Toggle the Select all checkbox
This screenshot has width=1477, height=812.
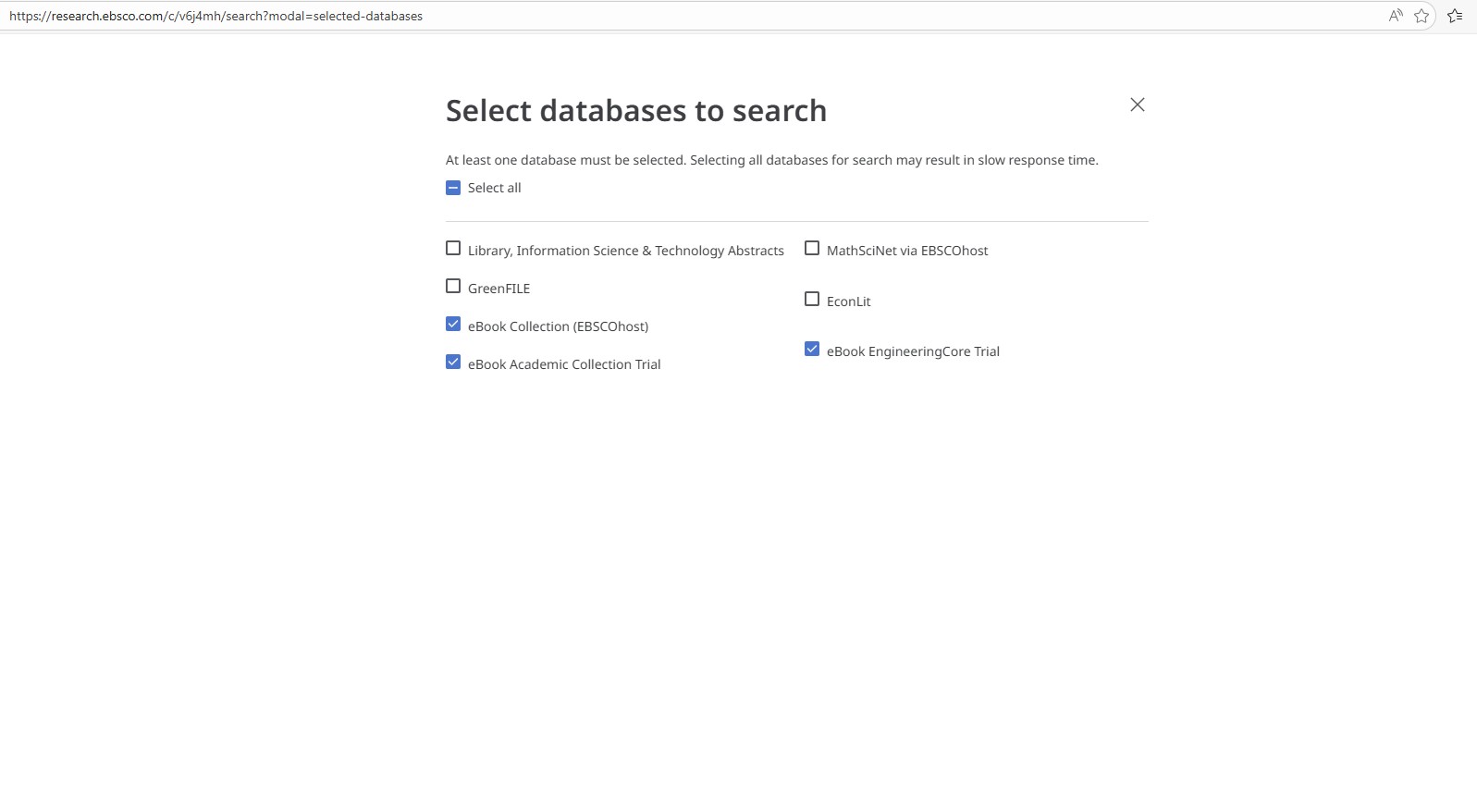[453, 188]
